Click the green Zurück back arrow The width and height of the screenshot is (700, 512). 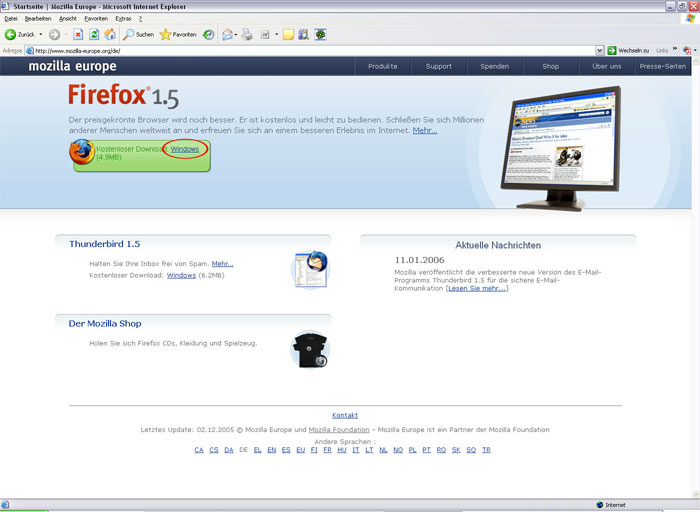[x=10, y=34]
